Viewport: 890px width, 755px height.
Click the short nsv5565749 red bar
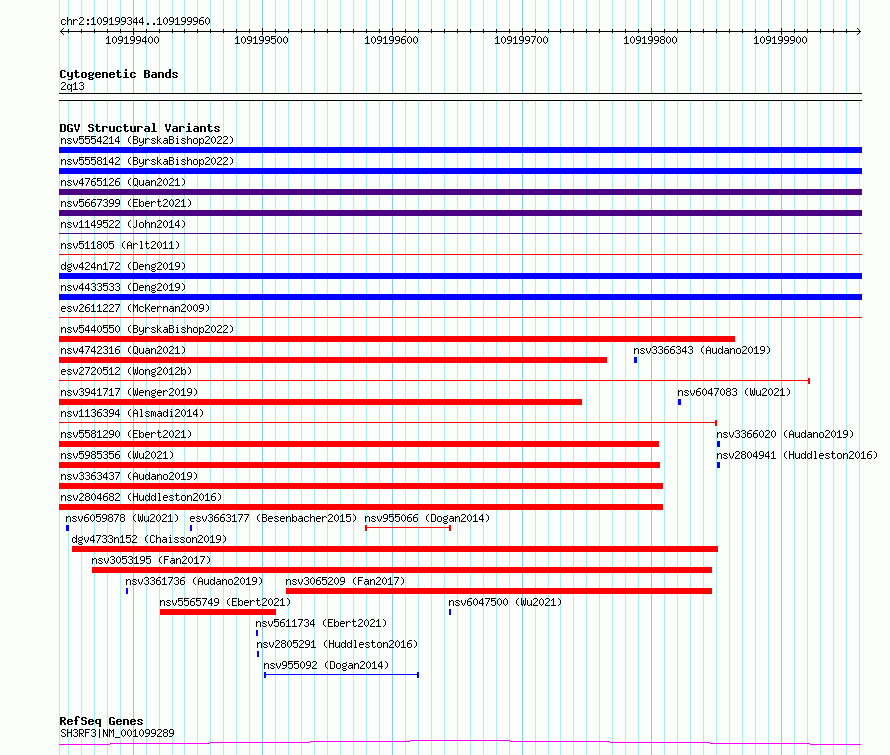pos(218,612)
